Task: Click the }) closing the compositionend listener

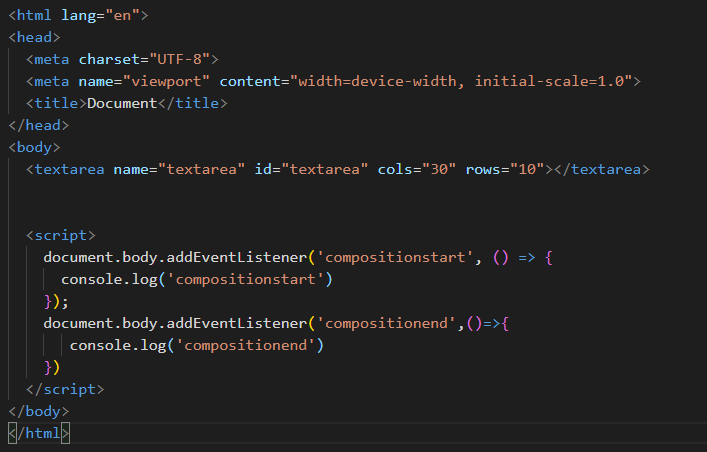Action: 52,368
